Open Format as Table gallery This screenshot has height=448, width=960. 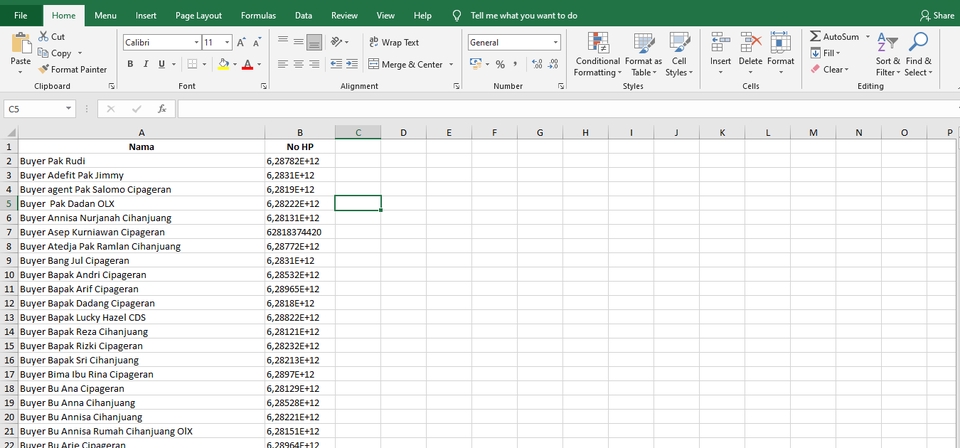[x=643, y=54]
